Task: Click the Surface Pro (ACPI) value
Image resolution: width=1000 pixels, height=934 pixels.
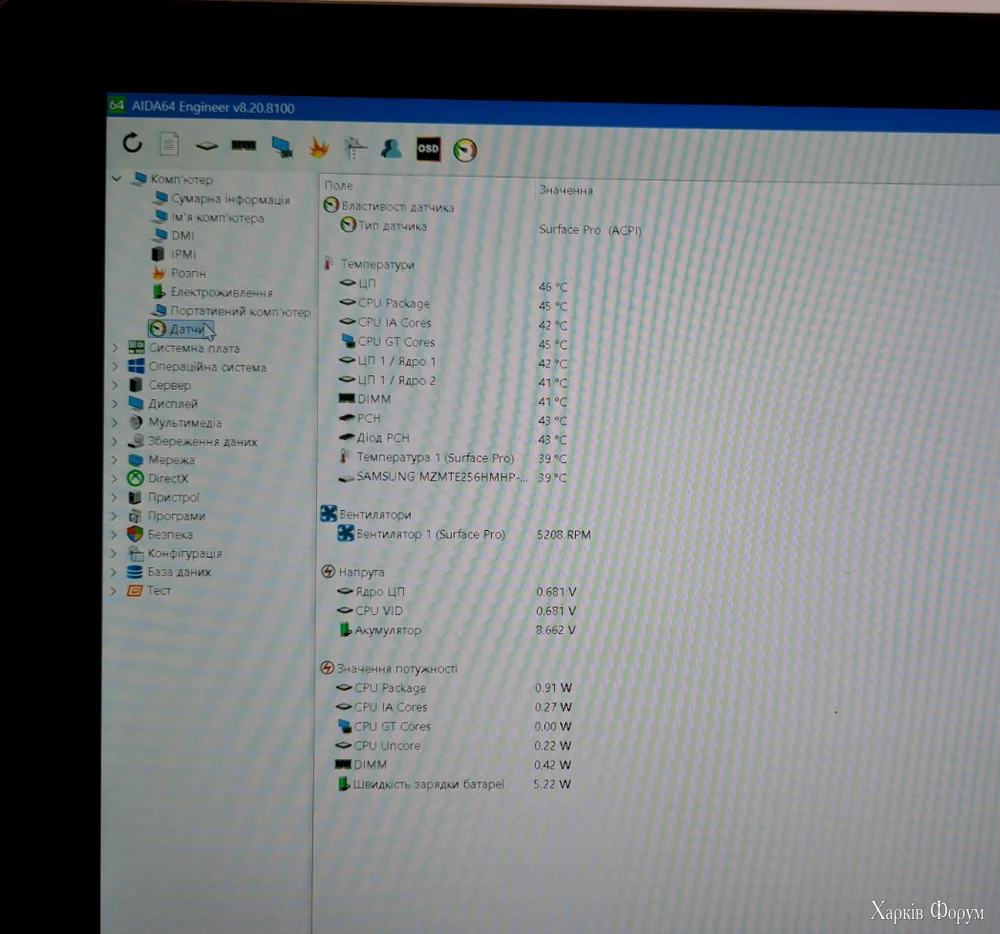Action: (590, 230)
